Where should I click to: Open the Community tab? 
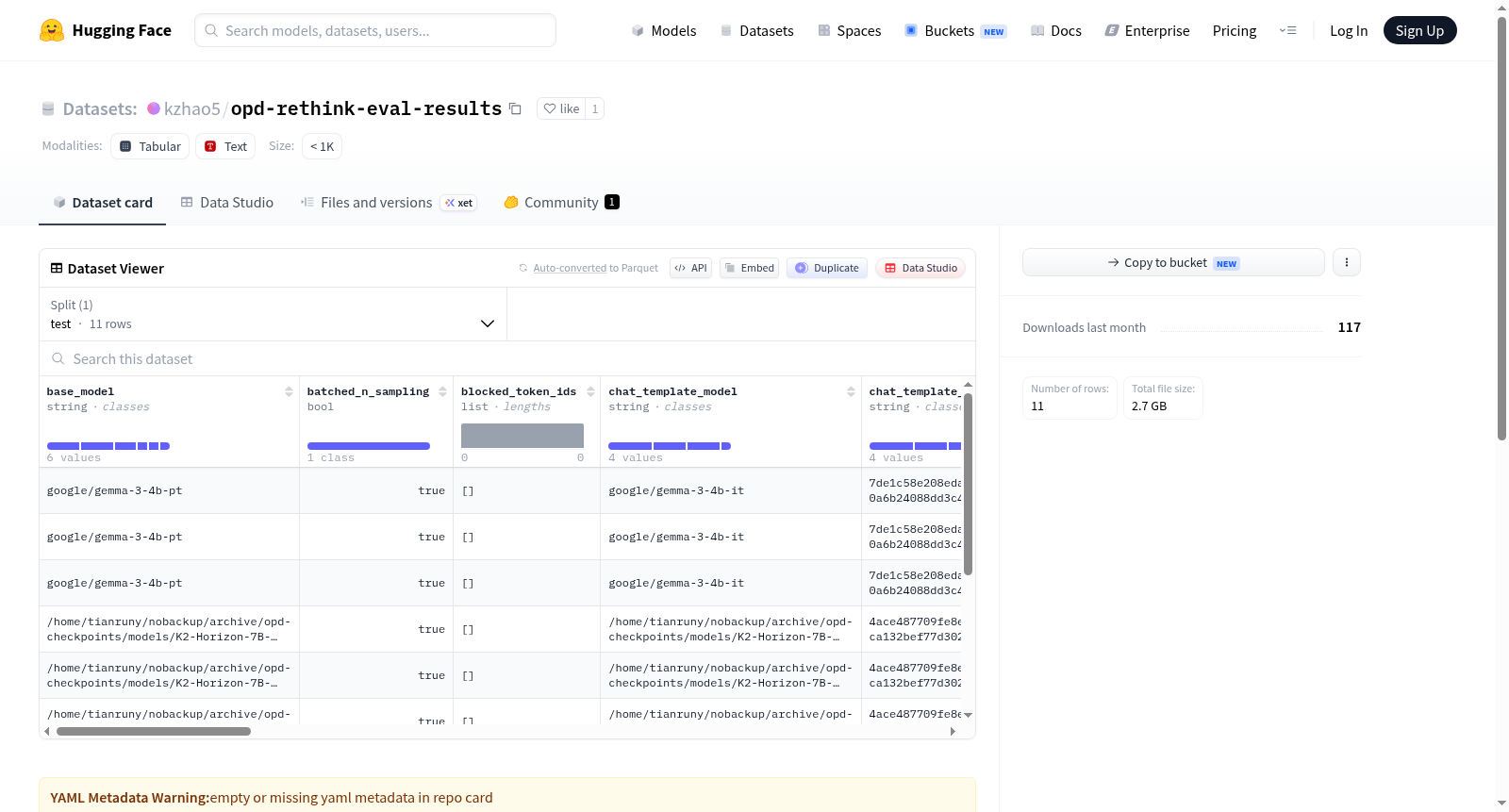point(561,202)
